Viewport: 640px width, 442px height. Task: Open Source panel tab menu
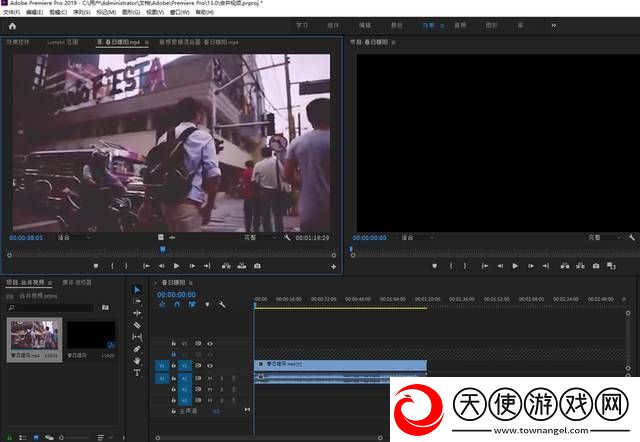pyautogui.click(x=147, y=42)
